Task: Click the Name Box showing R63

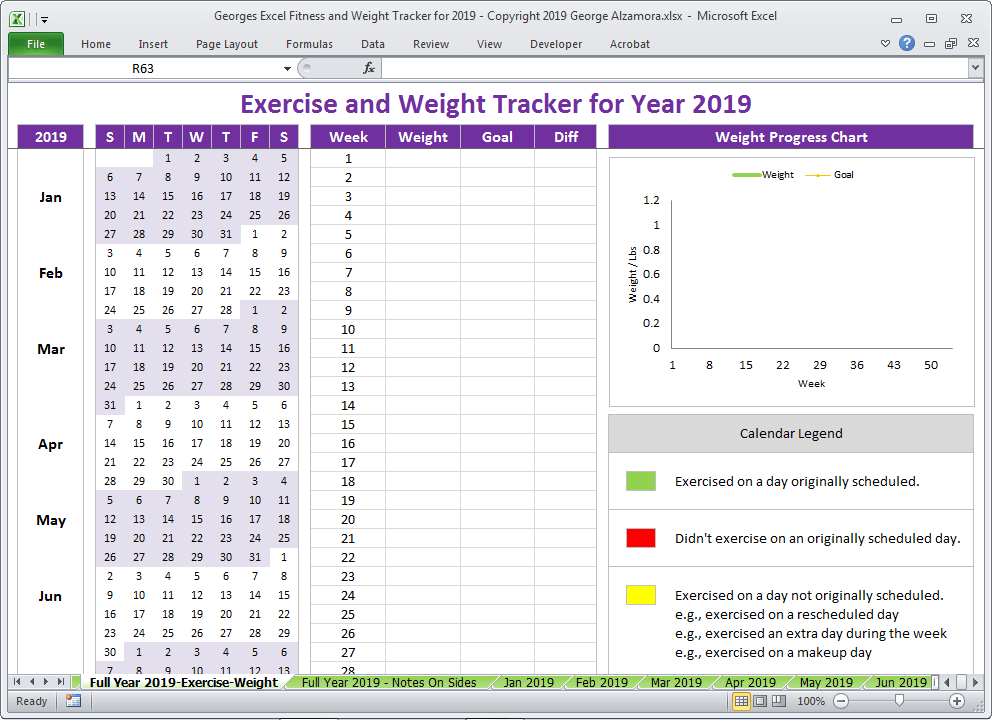Action: pos(142,68)
